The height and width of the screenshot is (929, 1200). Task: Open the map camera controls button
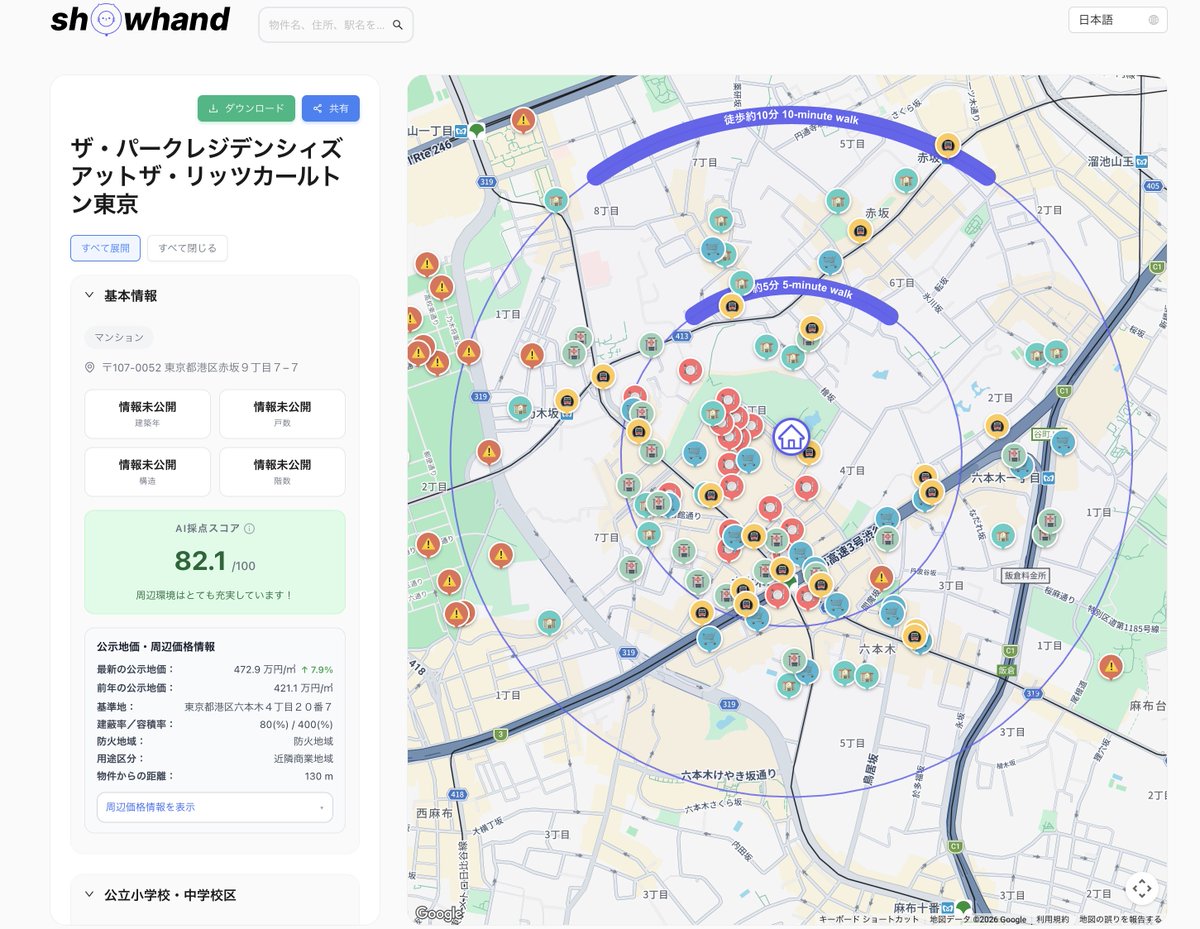tap(1141, 888)
